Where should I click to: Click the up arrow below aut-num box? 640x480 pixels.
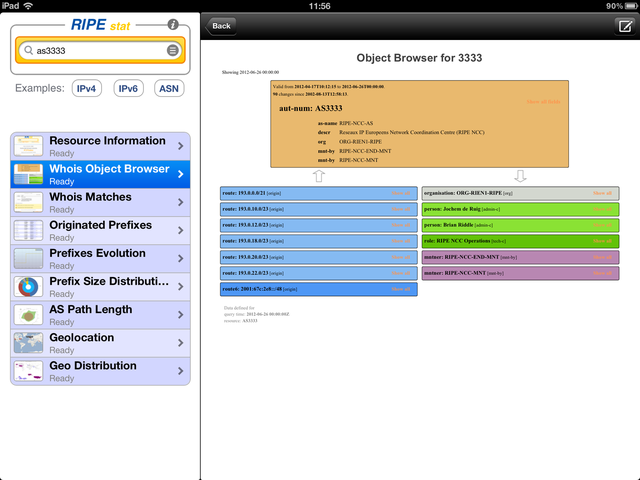(x=319, y=176)
